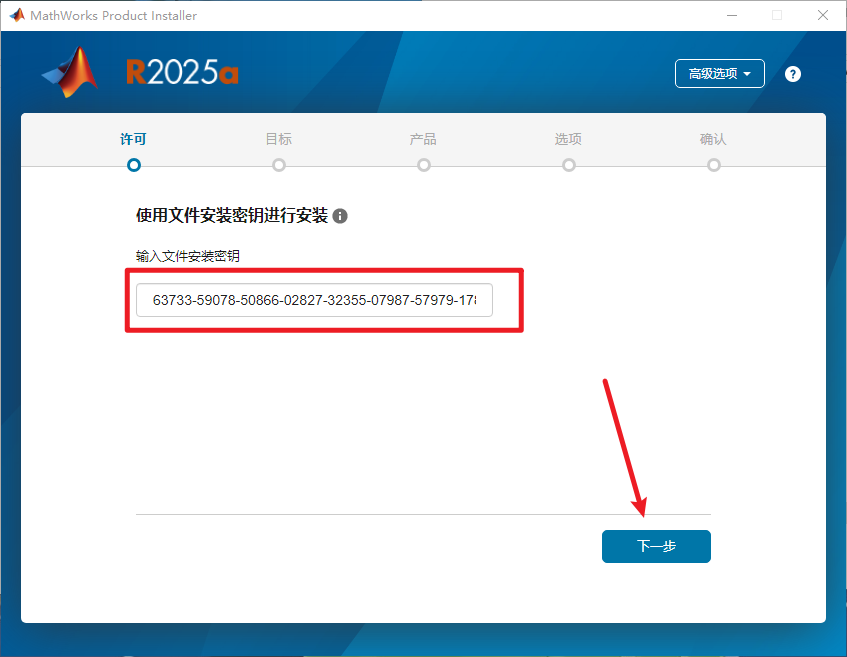847x657 pixels.
Task: Open the help question mark icon
Action: pyautogui.click(x=792, y=74)
